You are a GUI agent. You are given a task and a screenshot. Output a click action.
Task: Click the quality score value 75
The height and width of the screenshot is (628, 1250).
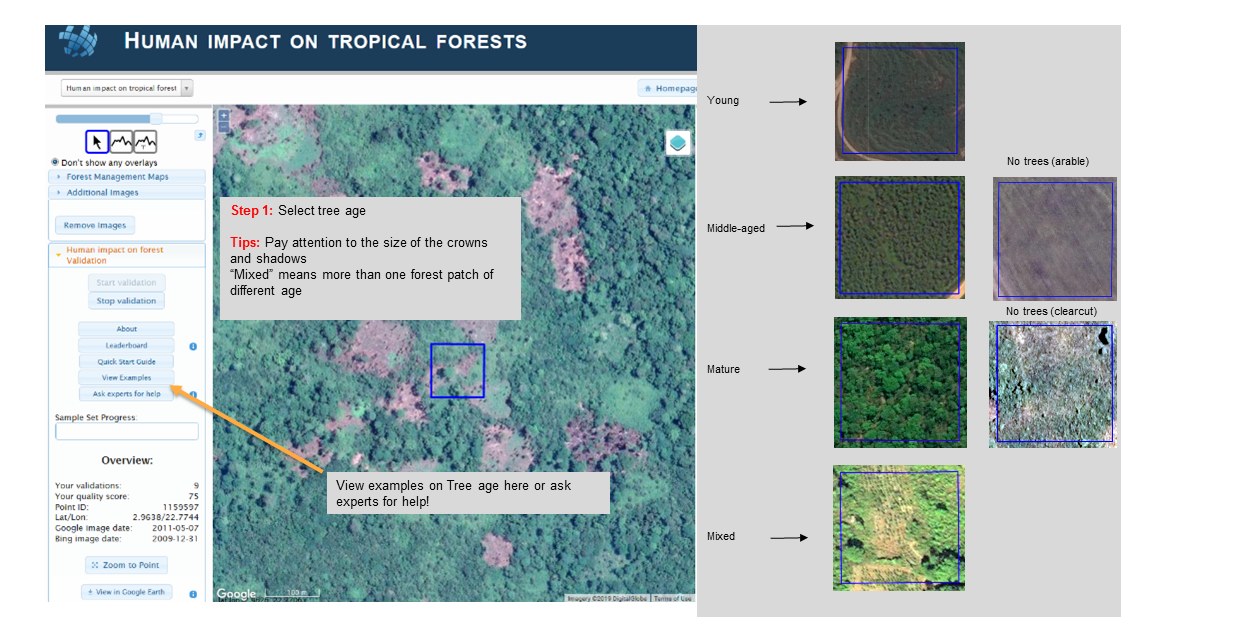pyautogui.click(x=193, y=496)
